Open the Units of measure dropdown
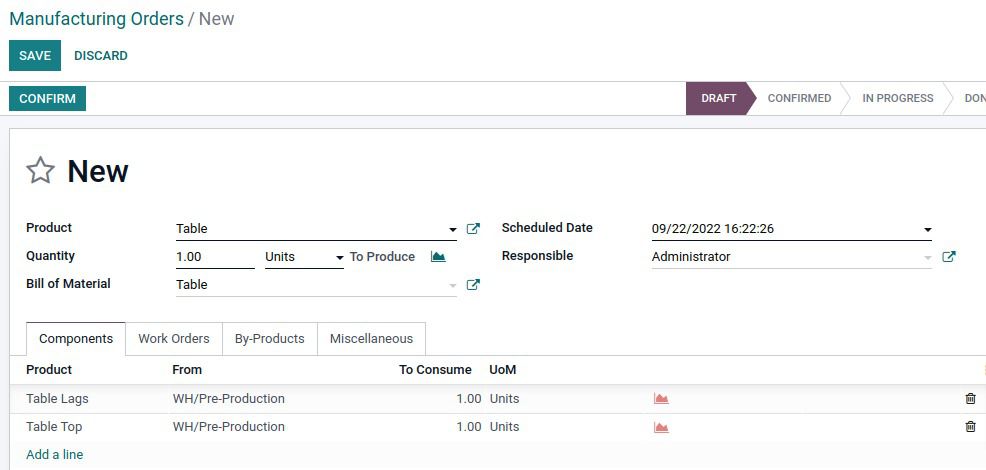986x470 pixels. click(340, 258)
